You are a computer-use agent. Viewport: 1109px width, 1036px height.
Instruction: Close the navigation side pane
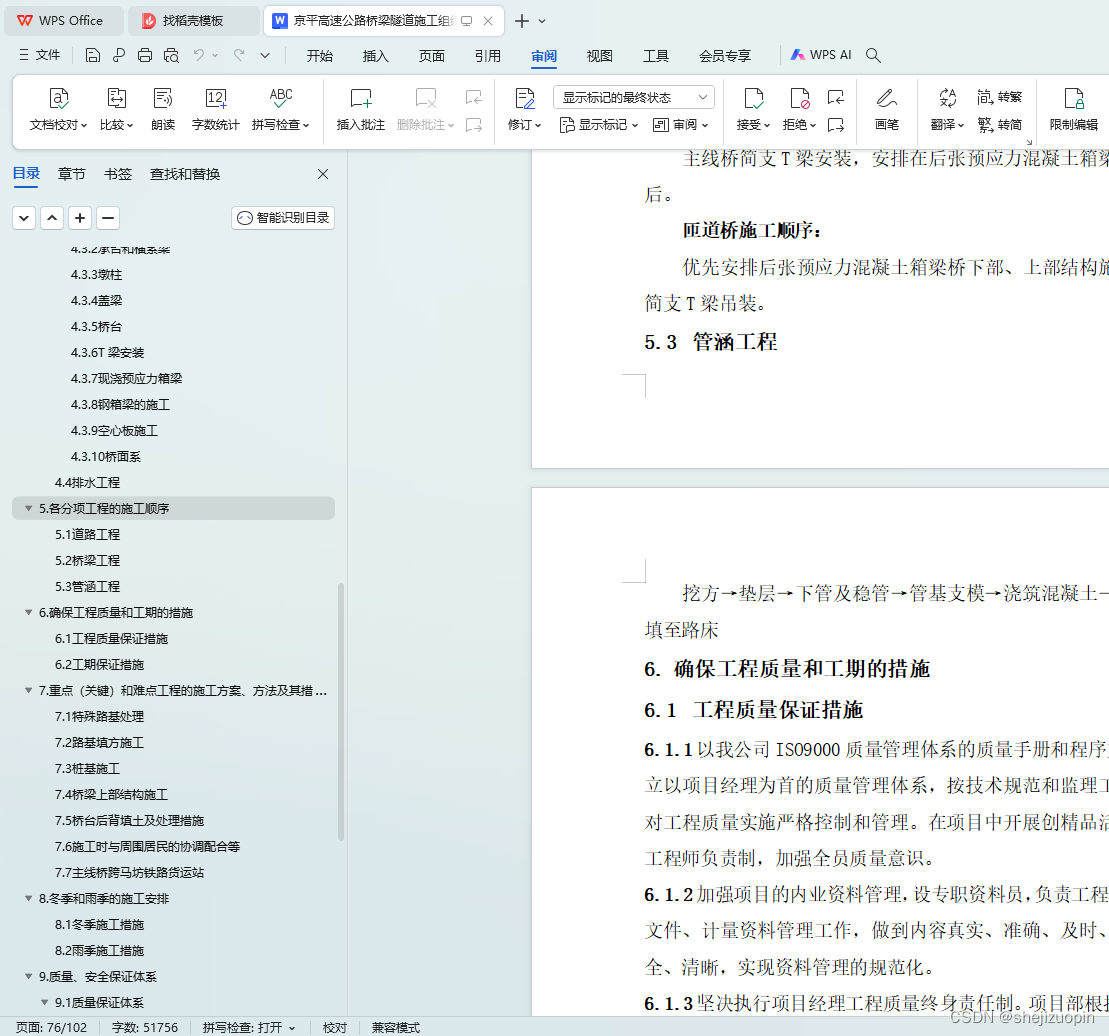pyautogui.click(x=323, y=174)
